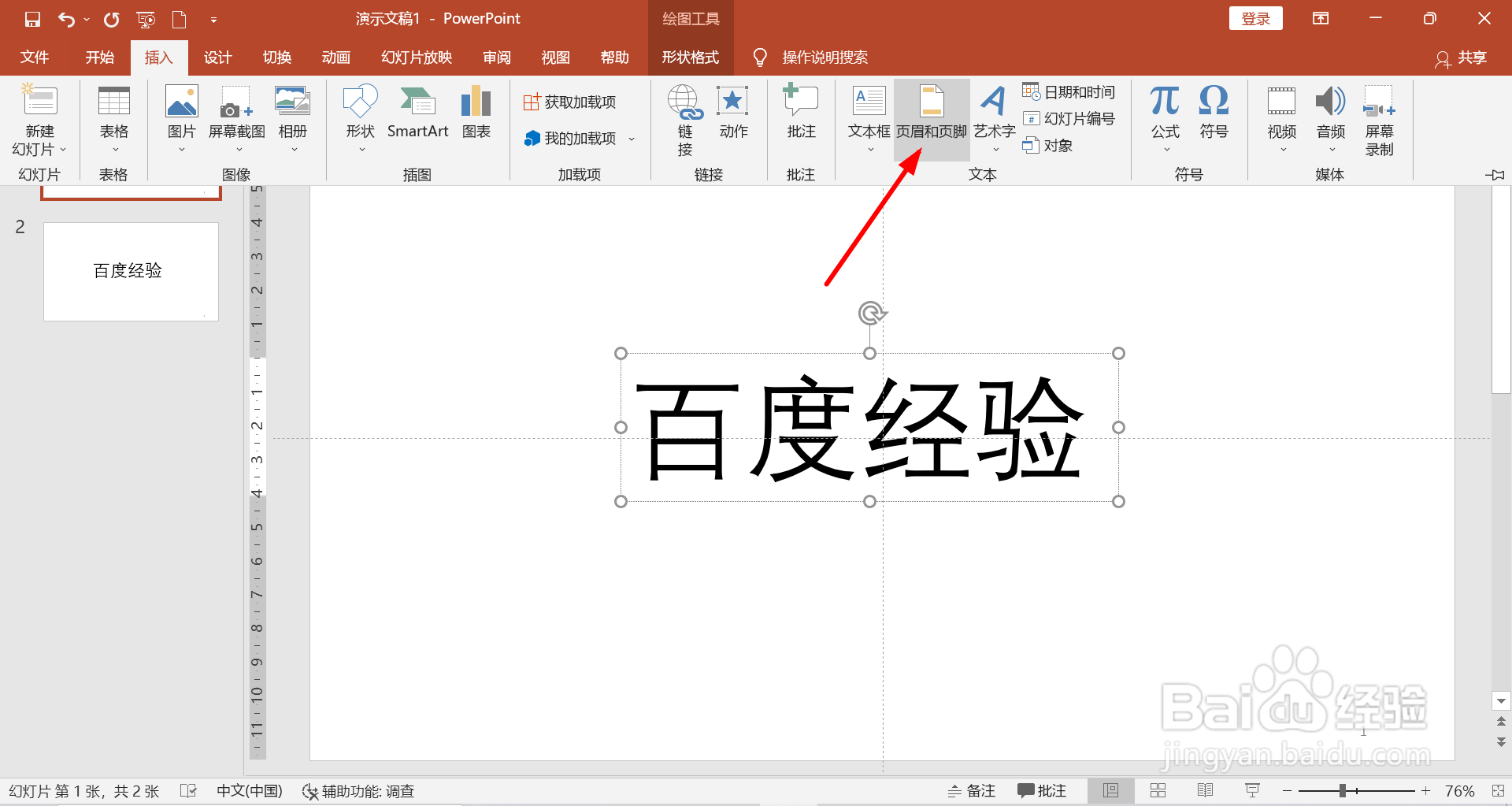
Task: Insert slide number (幻灯片编号)
Action: point(1069,119)
